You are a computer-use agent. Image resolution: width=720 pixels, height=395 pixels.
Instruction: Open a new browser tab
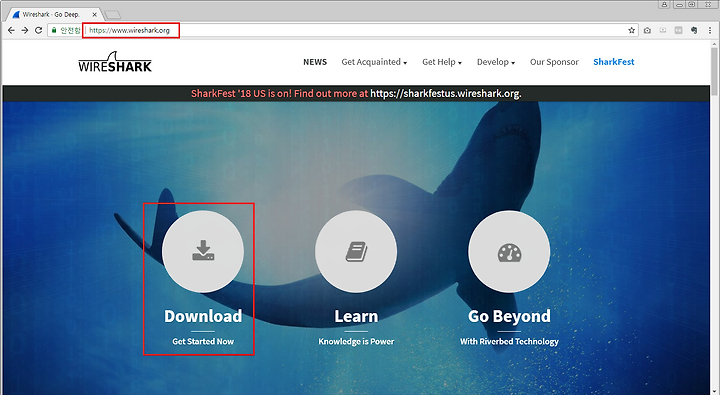[112, 15]
